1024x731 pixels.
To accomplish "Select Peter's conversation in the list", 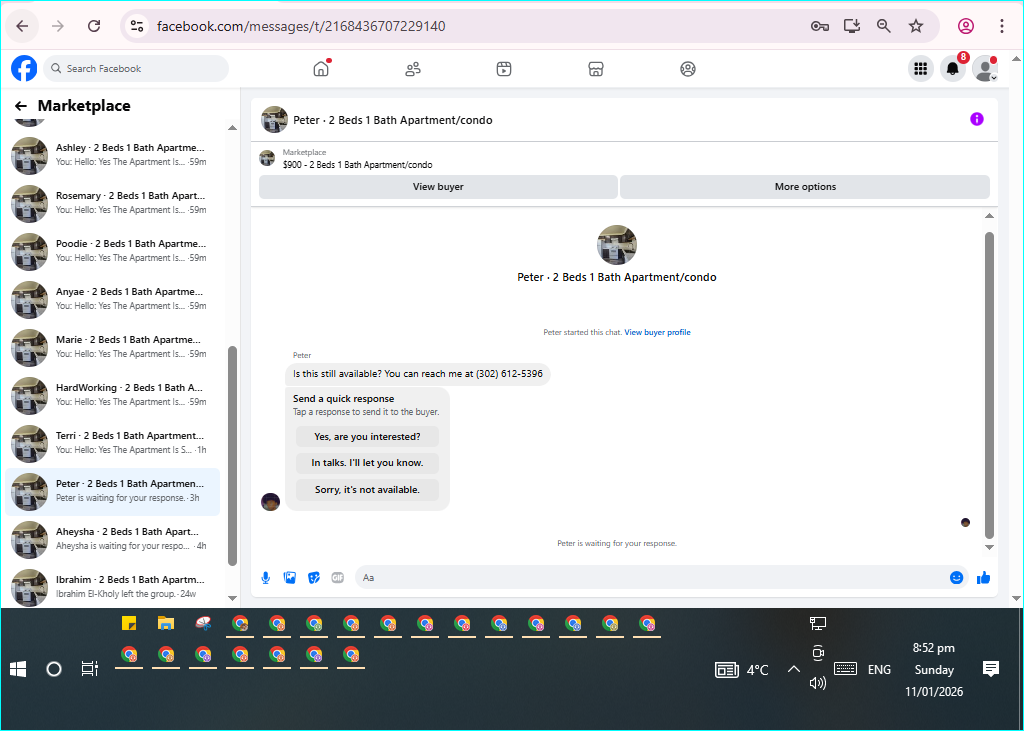I will point(112,491).
